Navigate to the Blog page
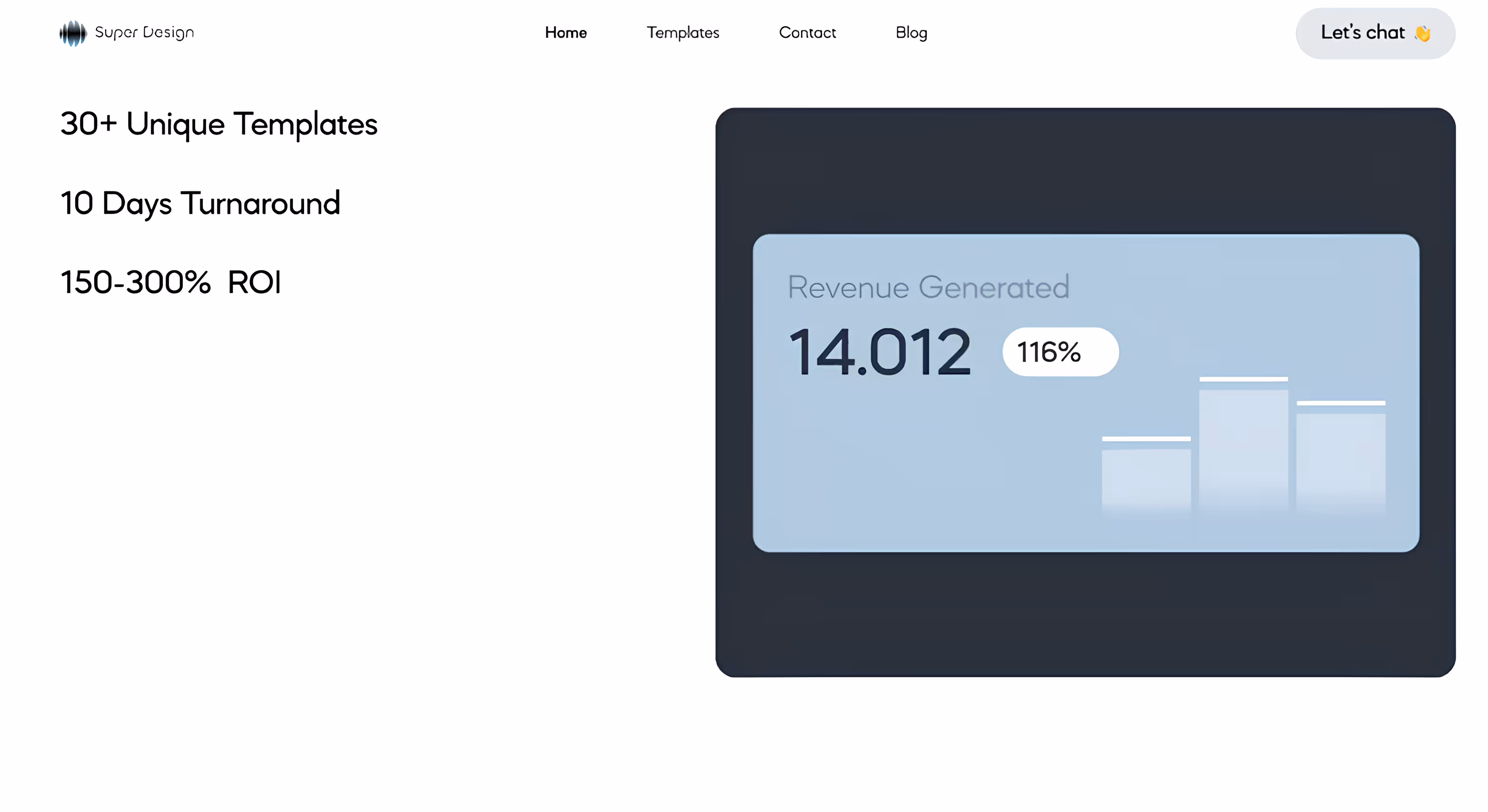Image resolution: width=1488 pixels, height=812 pixels. click(x=911, y=33)
